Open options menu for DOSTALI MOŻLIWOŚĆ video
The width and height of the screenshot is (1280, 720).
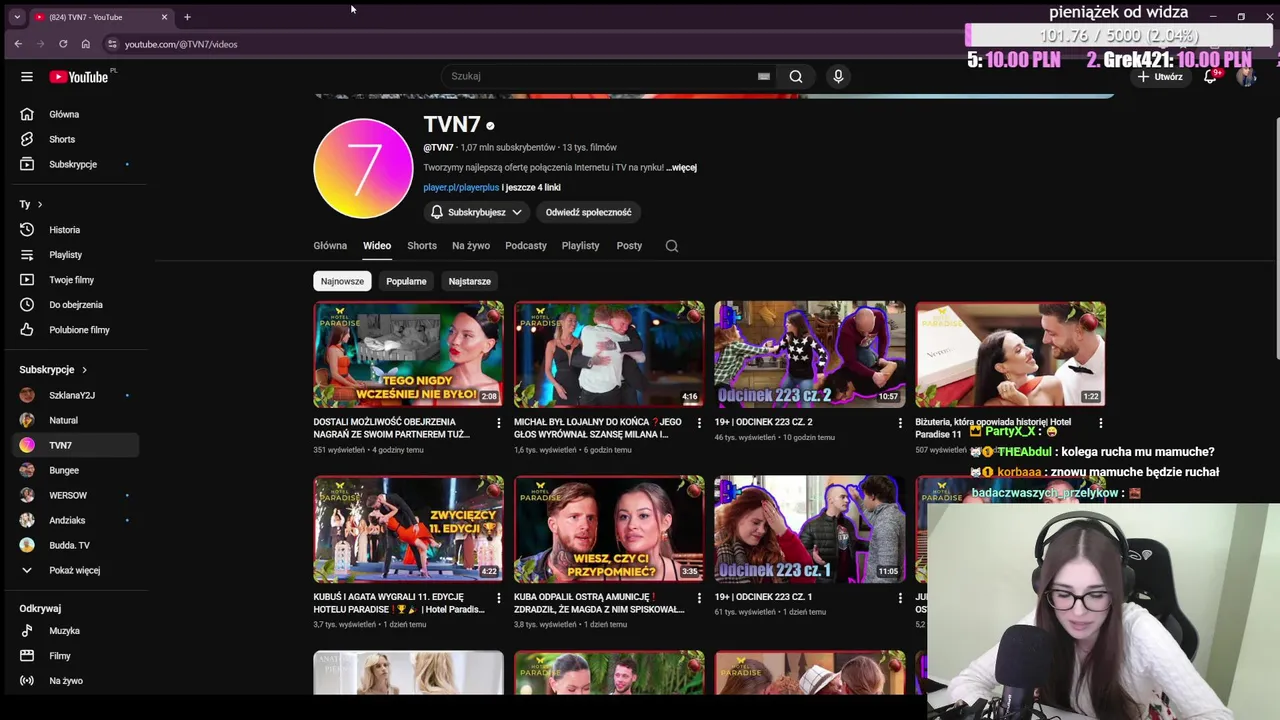point(498,423)
